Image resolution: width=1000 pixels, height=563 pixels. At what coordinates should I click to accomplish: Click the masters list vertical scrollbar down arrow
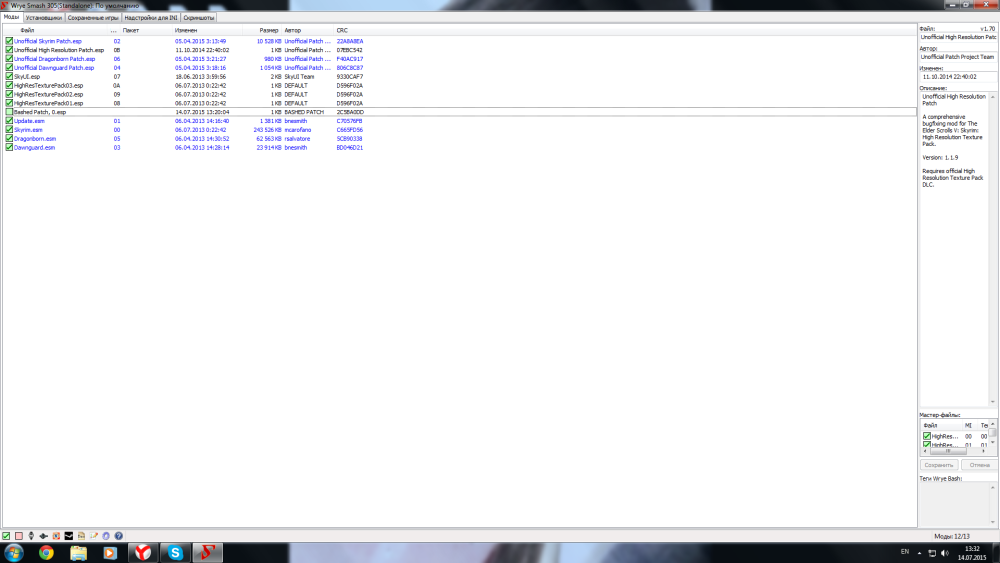coord(992,442)
